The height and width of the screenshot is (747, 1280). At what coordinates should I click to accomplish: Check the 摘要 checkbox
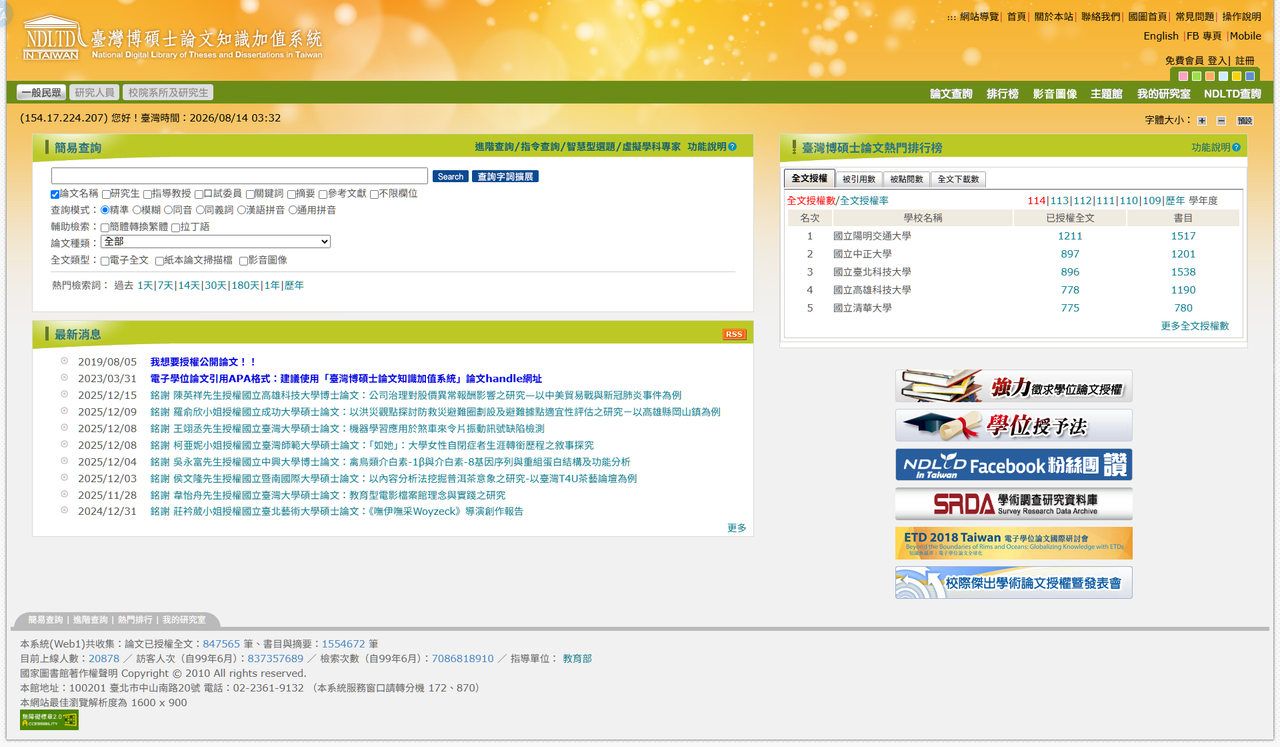point(292,194)
